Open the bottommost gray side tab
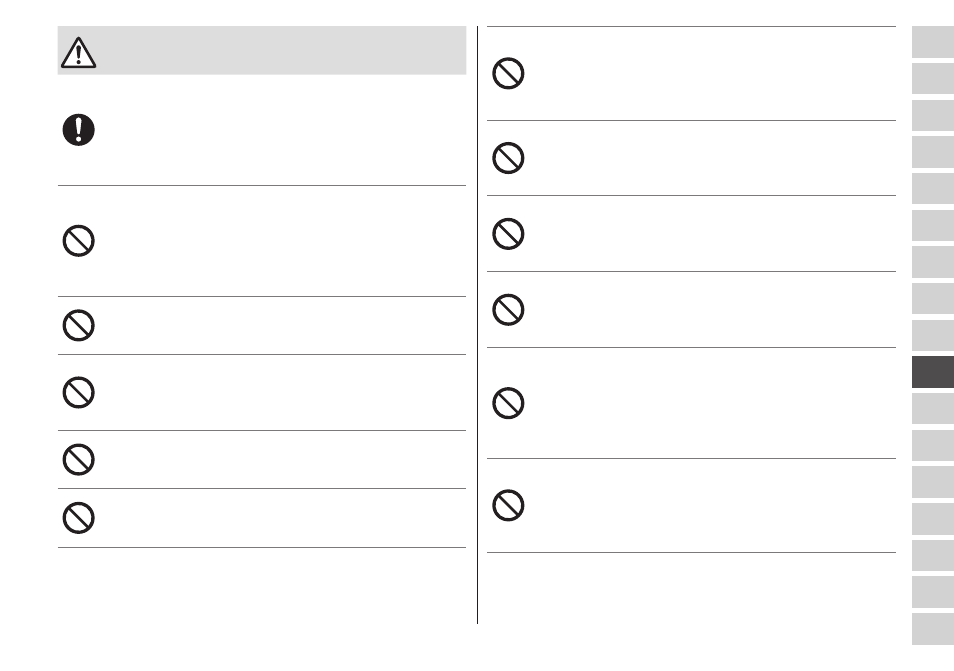 pyautogui.click(x=933, y=629)
